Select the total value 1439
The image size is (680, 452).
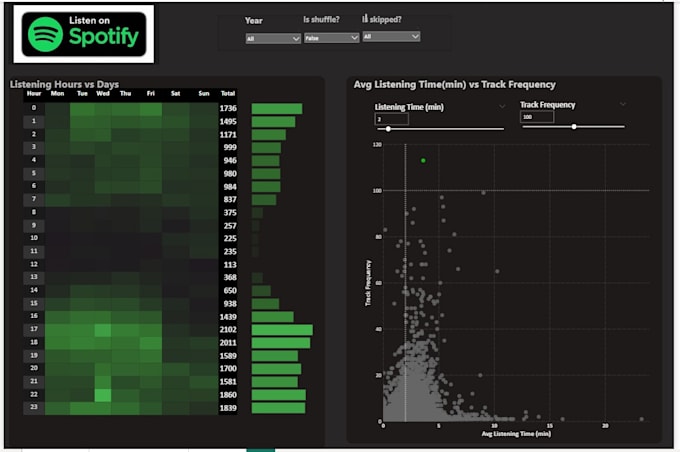click(x=228, y=317)
